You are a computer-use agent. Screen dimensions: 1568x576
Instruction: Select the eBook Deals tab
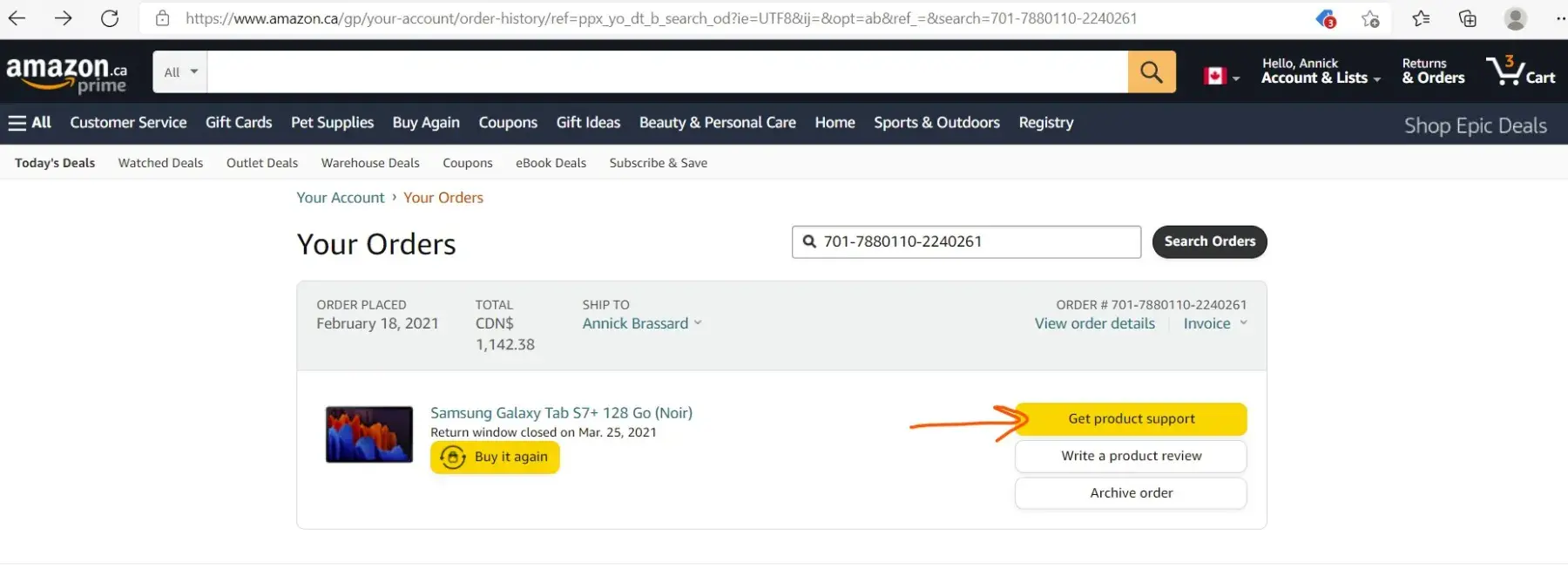pos(551,163)
